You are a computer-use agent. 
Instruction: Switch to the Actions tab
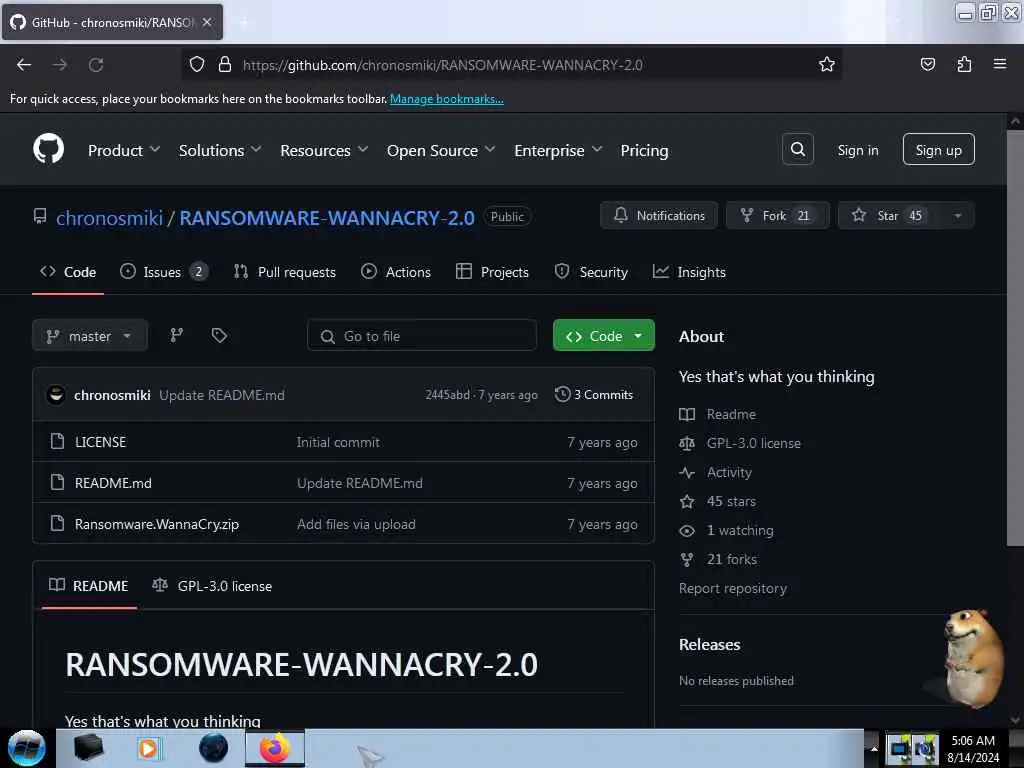tap(396, 272)
